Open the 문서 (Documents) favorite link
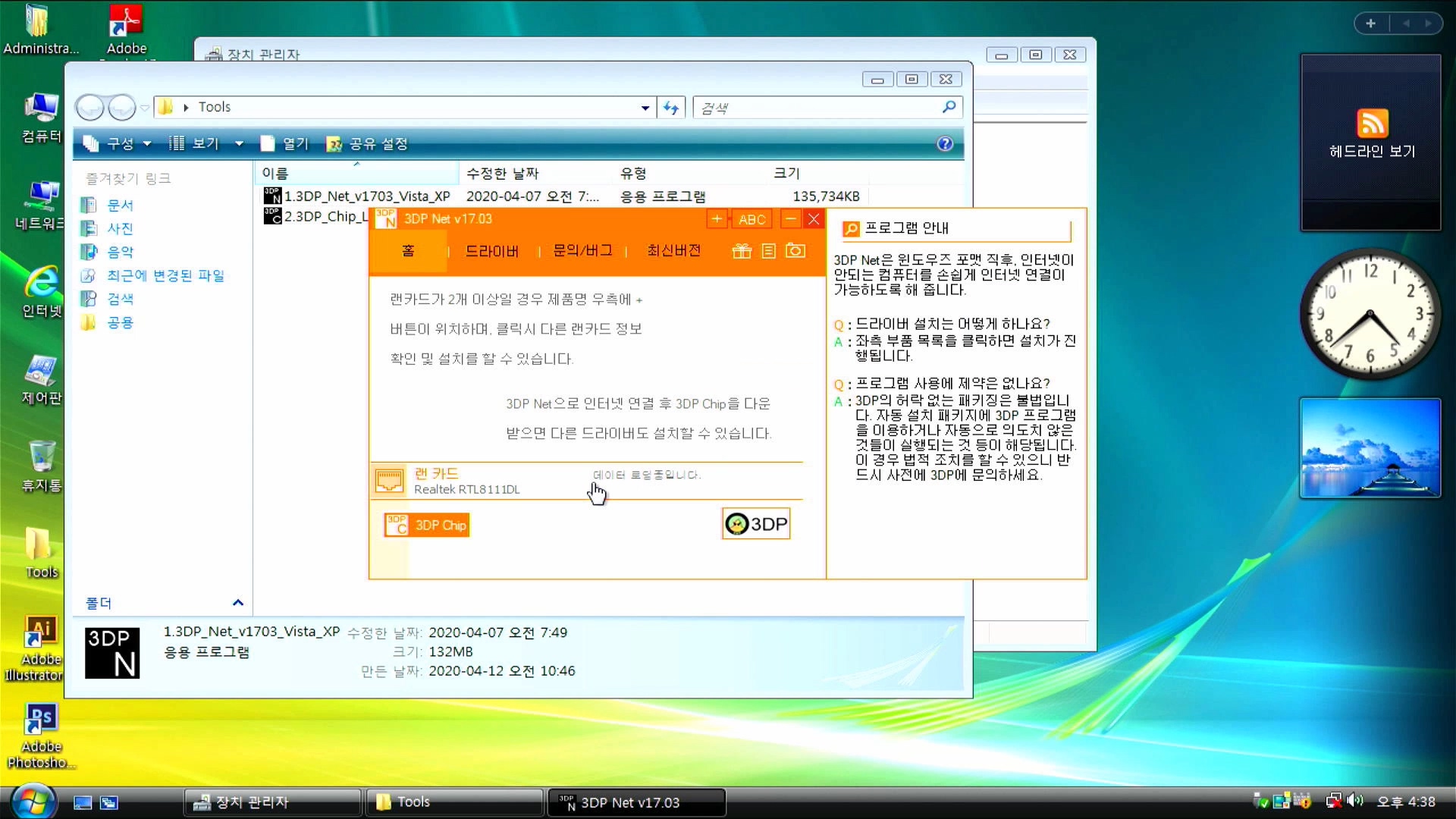1456x819 pixels. (x=120, y=205)
